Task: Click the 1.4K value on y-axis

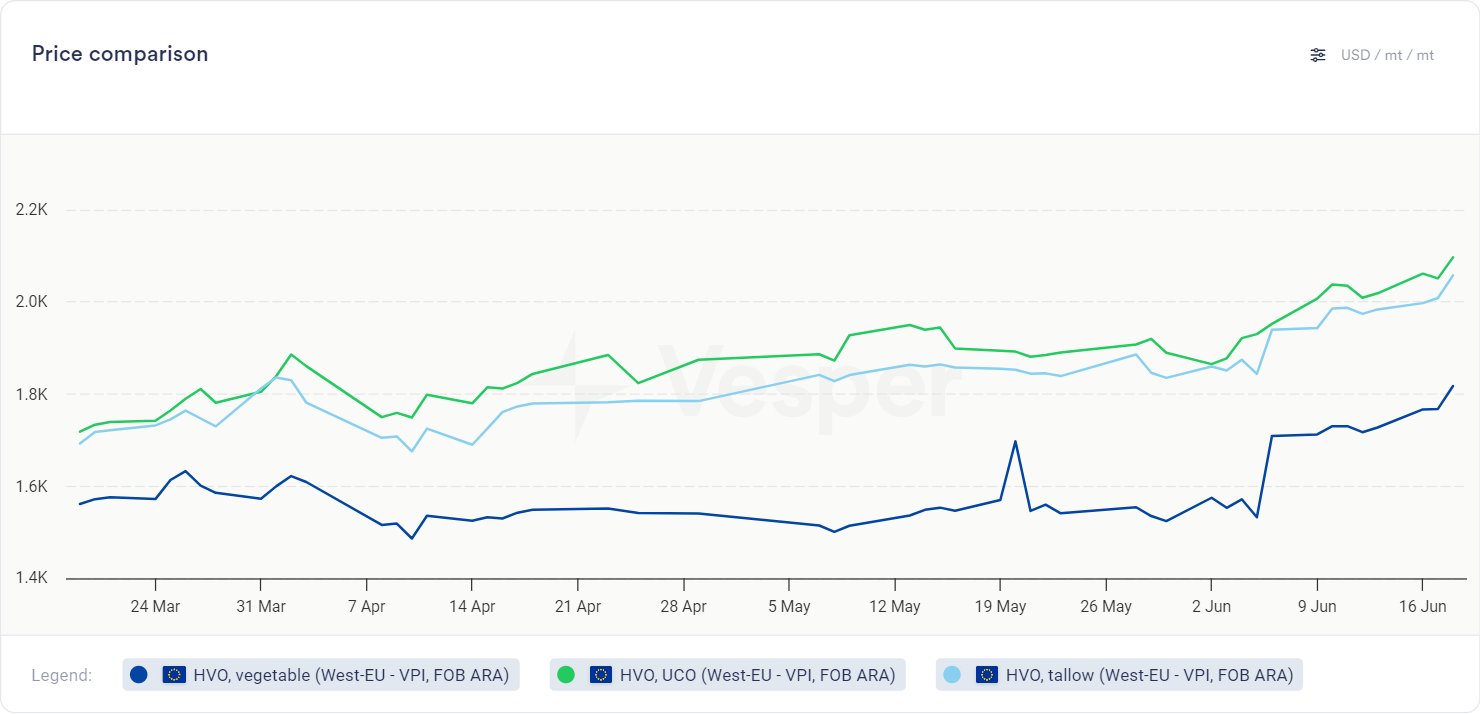Action: pyautogui.click(x=31, y=579)
